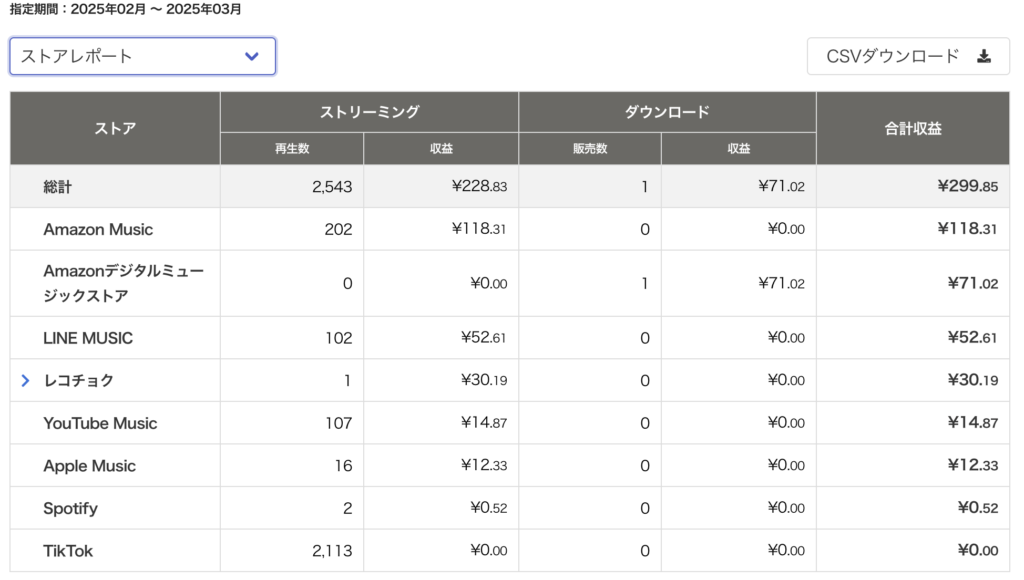Click the ストリーミング column group header
1024x580 pixels.
tap(369, 112)
